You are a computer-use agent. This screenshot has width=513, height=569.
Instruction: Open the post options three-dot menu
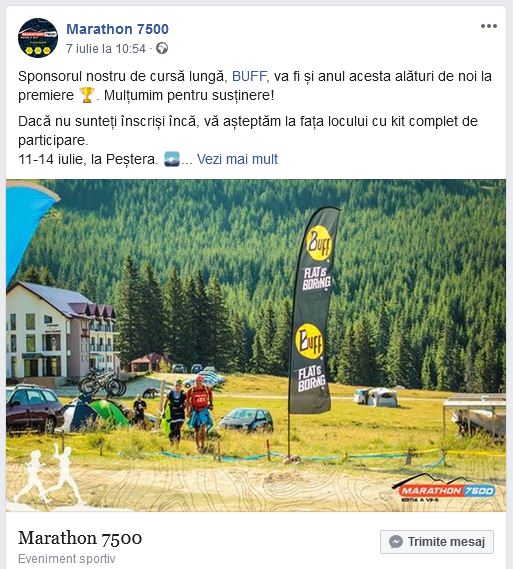(488, 26)
